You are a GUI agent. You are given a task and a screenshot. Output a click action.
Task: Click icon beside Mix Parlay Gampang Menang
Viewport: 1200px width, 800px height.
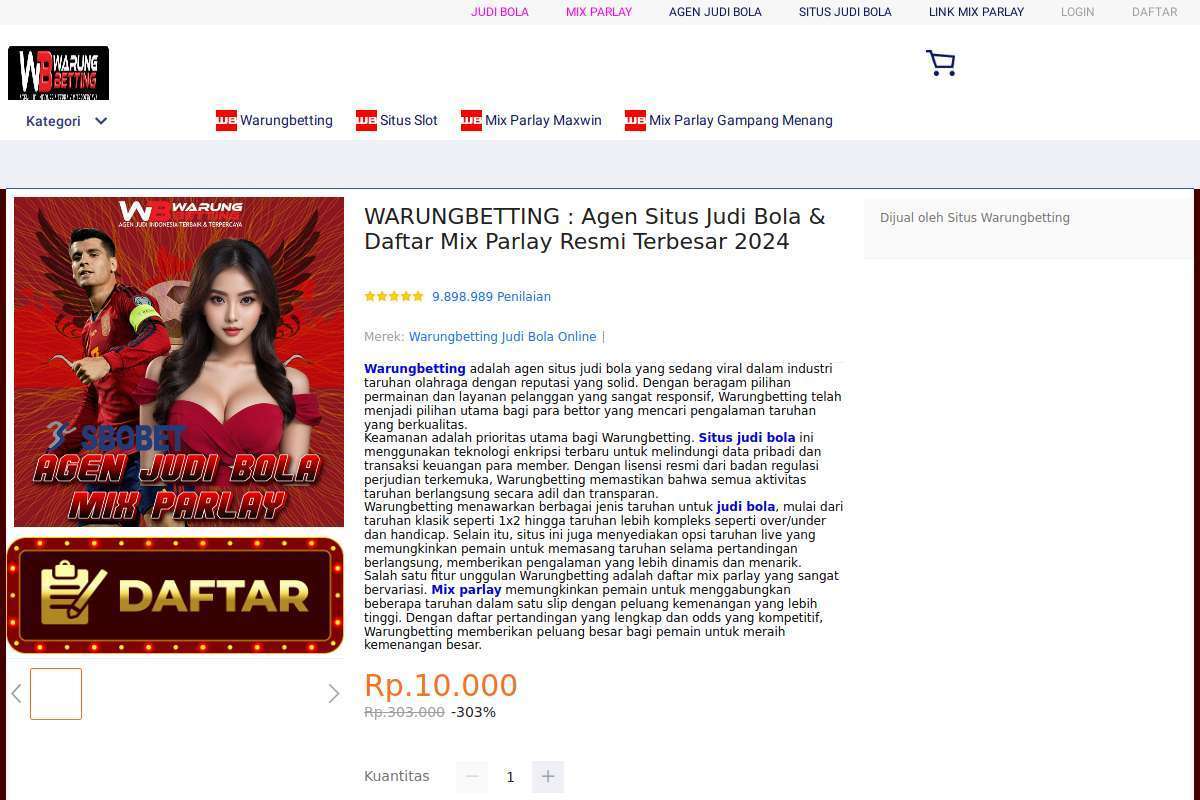click(635, 120)
